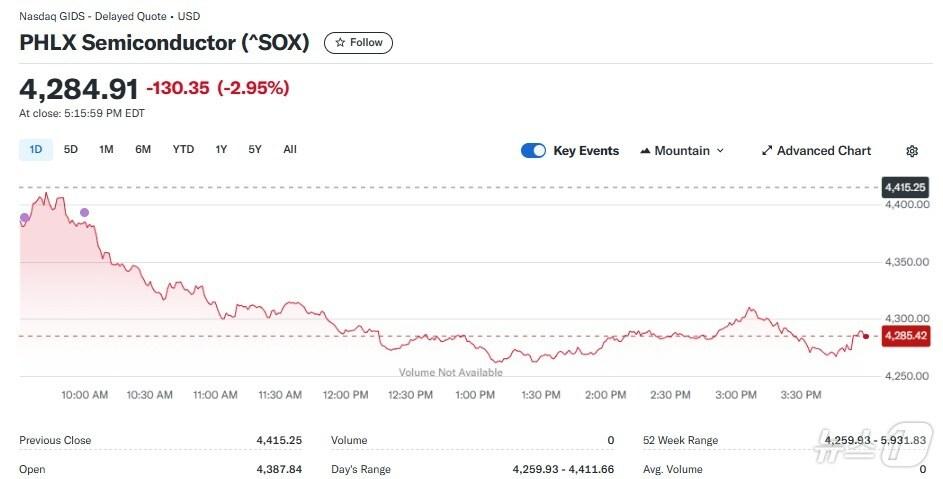Click the star icon in Follow button
943x479 pixels.
pyautogui.click(x=340, y=43)
